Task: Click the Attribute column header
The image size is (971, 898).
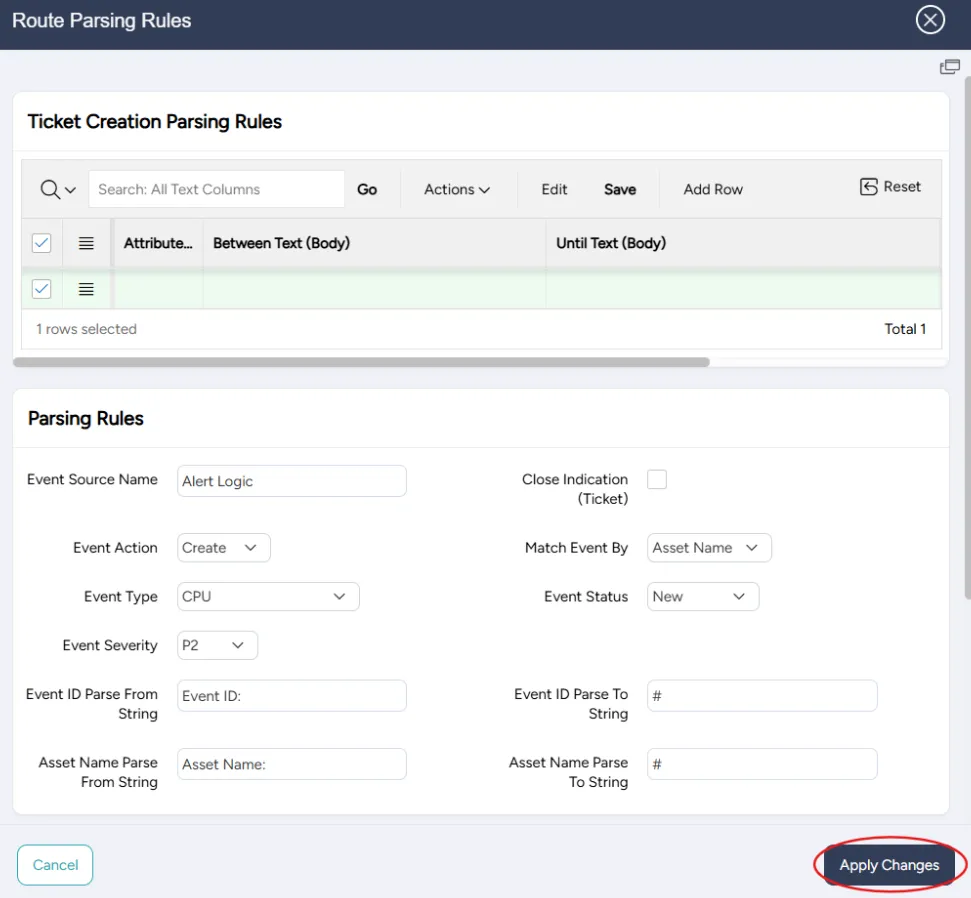Action: 158,243
